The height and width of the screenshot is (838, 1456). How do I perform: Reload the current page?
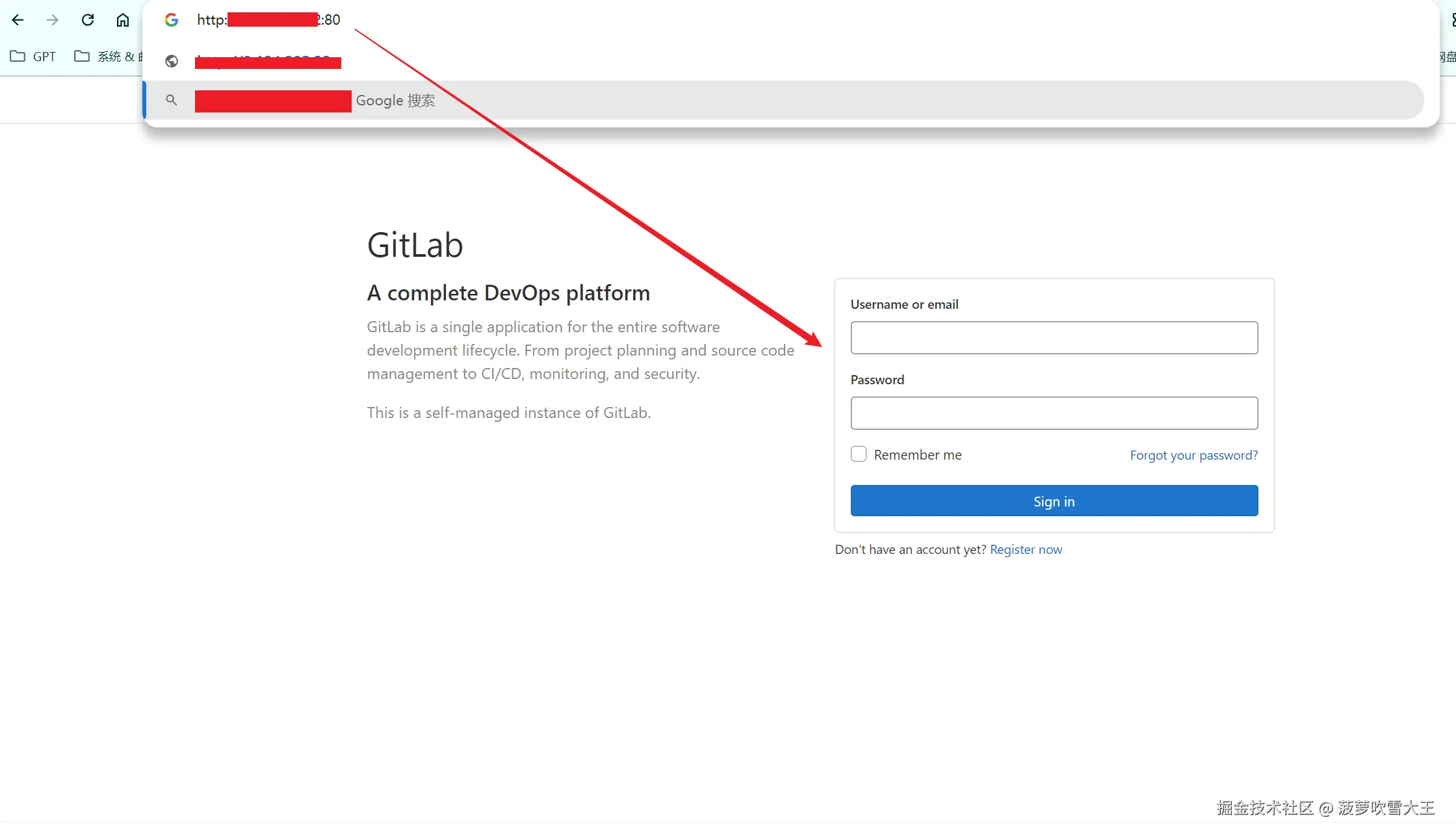88,20
